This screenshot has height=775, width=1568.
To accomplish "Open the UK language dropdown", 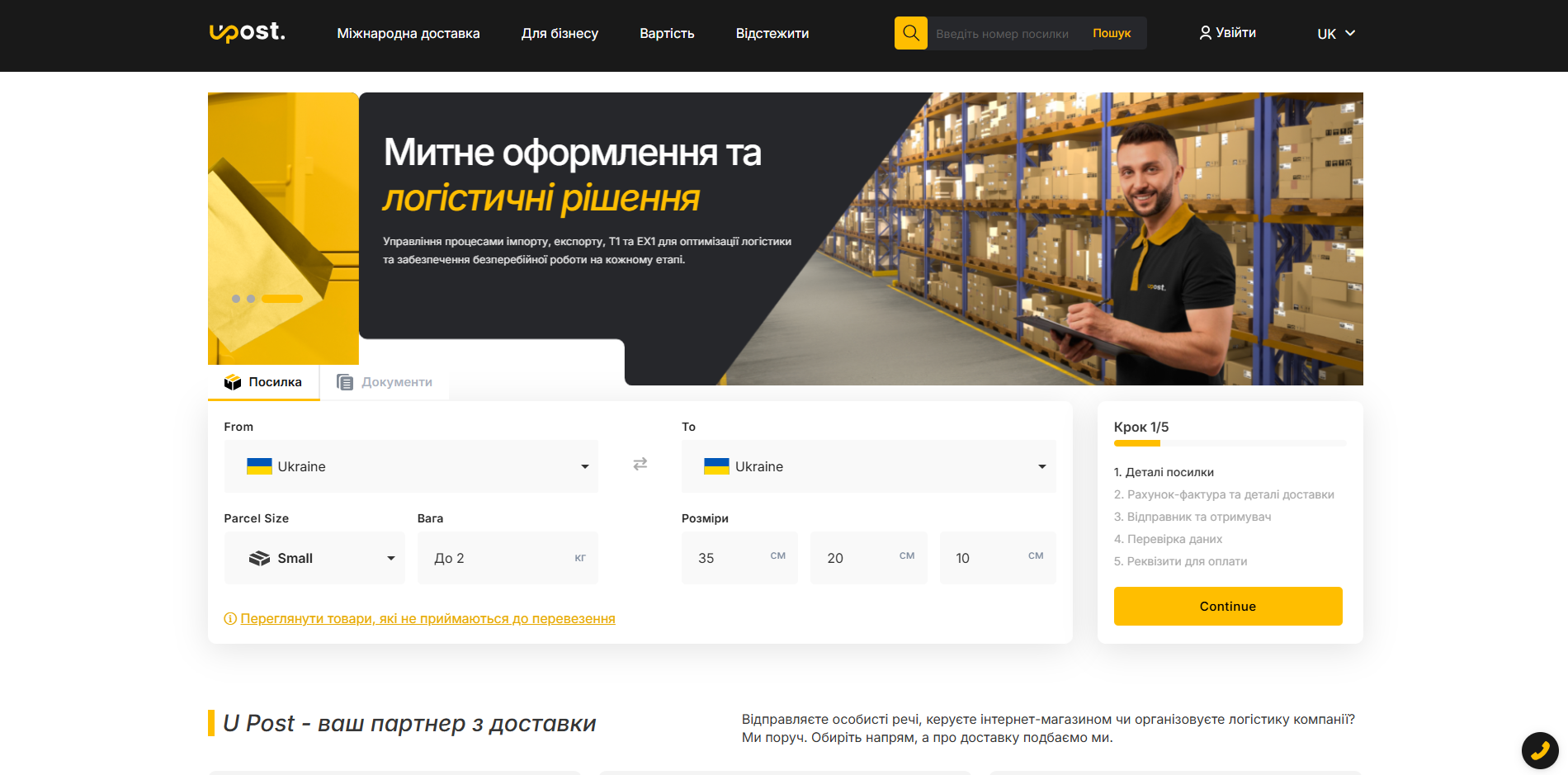I will click(x=1335, y=34).
